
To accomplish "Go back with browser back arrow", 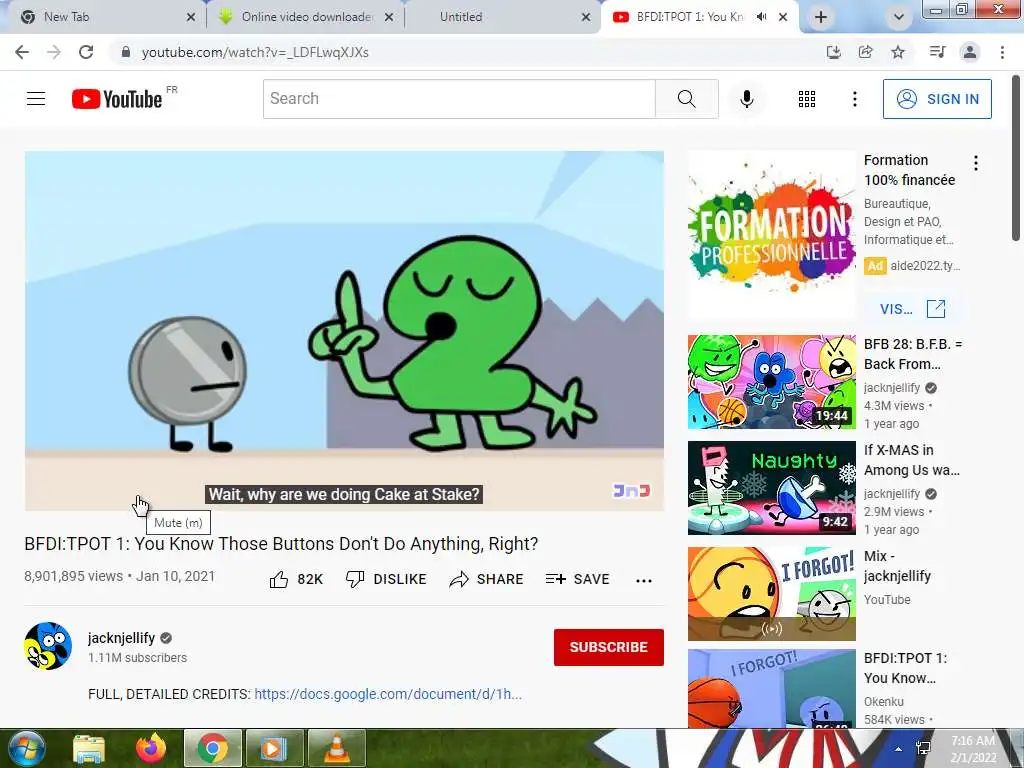I will 22,52.
